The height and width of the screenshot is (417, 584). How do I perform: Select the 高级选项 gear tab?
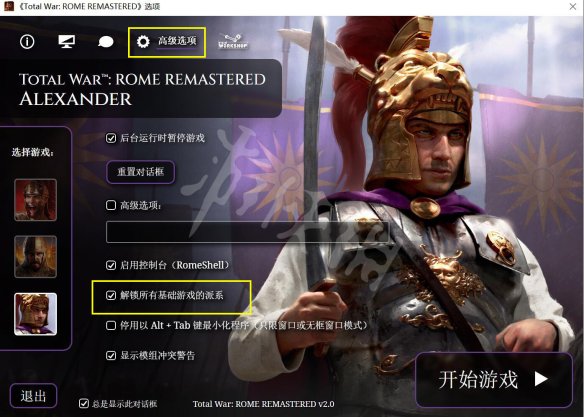(166, 42)
